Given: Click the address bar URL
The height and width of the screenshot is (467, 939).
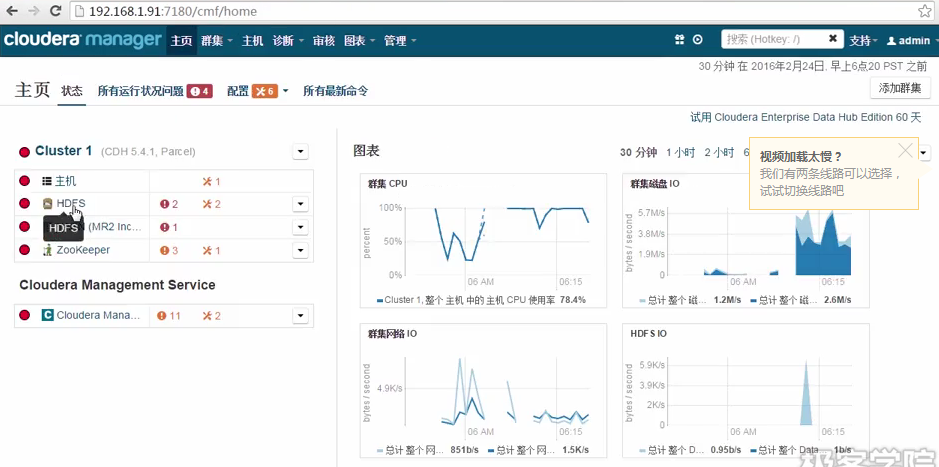Looking at the screenshot, I should point(174,11).
